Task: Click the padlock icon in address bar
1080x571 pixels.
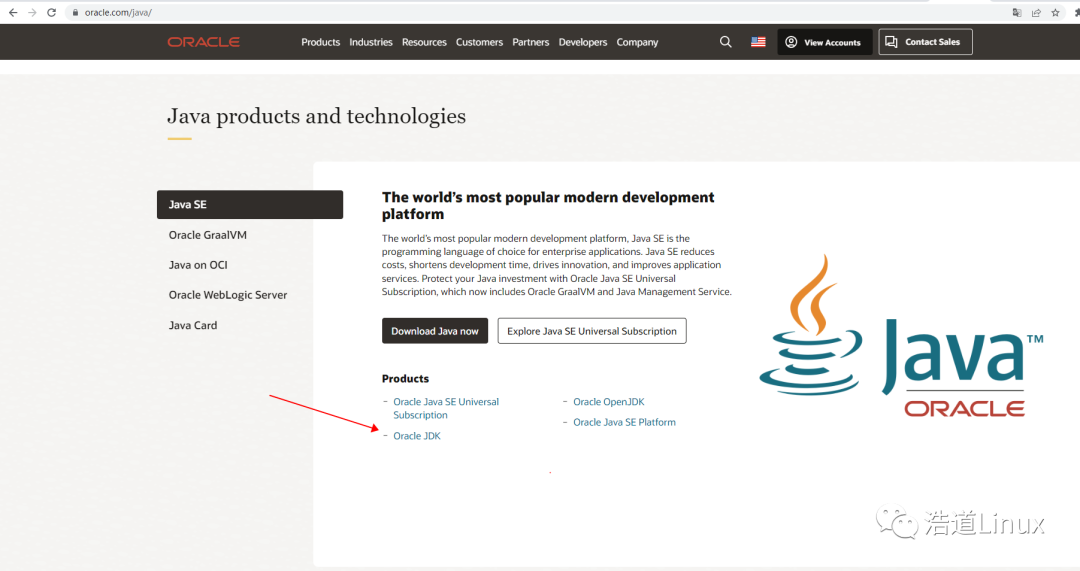Action: [x=75, y=12]
